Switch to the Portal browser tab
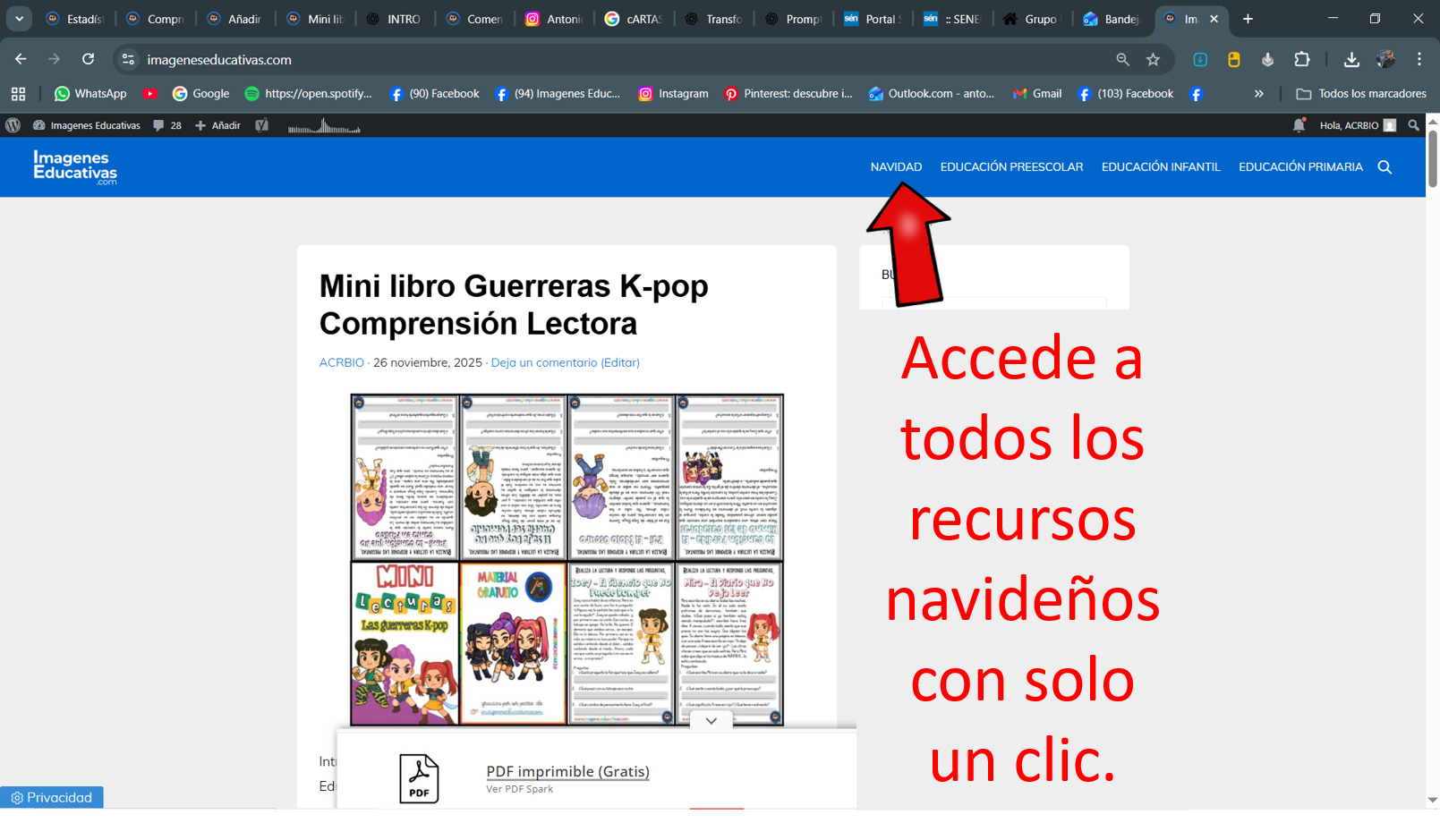Viewport: 1440px width, 840px height. click(x=873, y=19)
